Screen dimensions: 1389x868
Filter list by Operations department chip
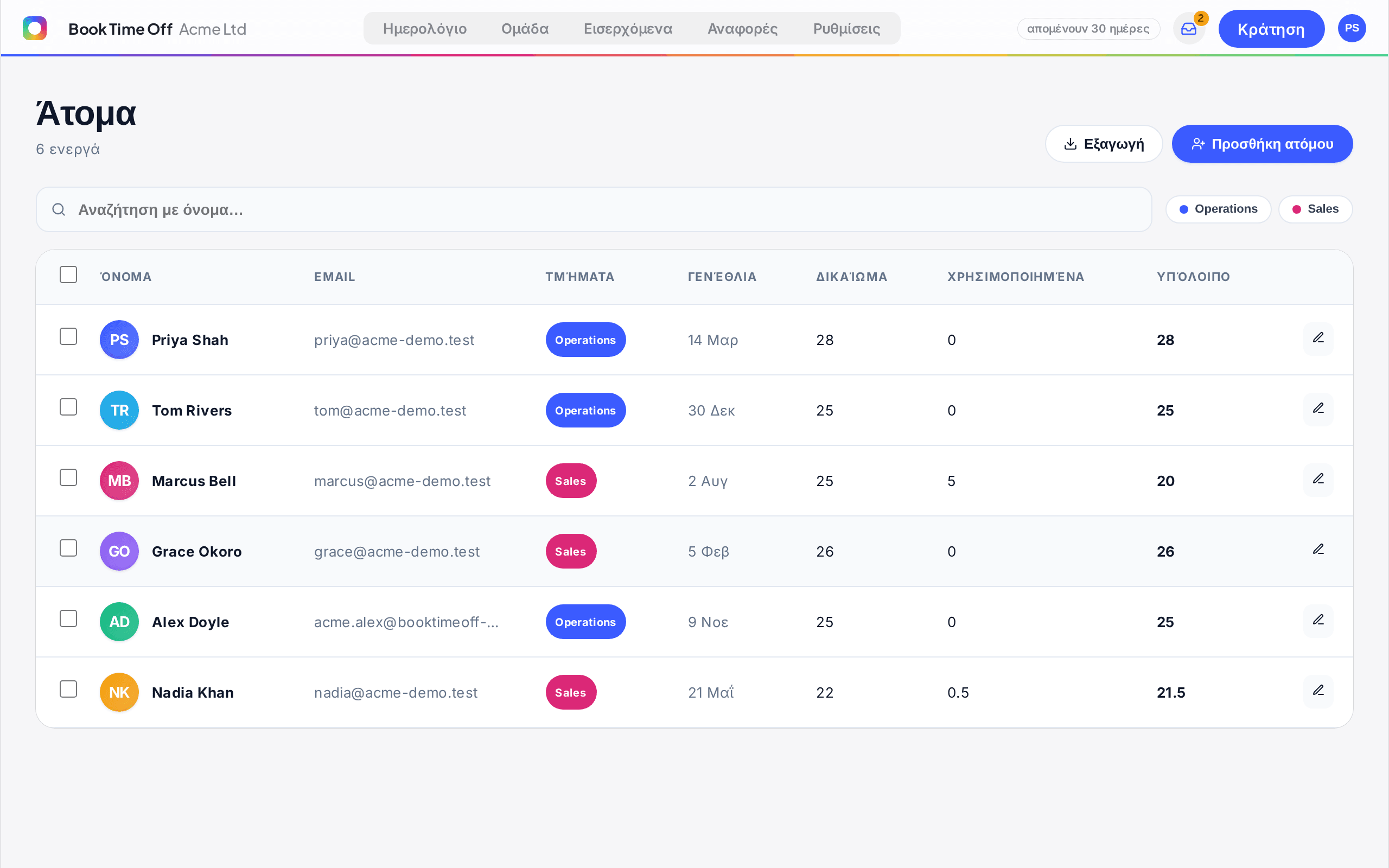tap(1218, 209)
